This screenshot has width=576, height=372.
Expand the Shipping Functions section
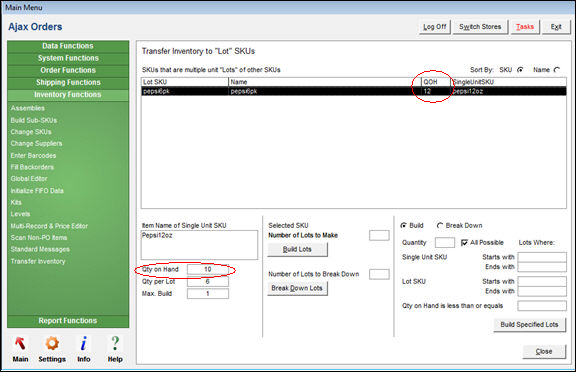68,83
